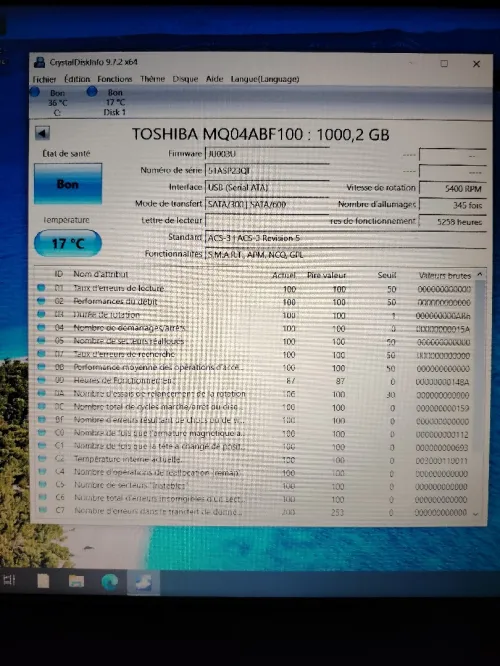Click status dot for attribute 07 Taux d'erreurs de recherche
This screenshot has height=666, width=500.
pyautogui.click(x=41, y=353)
